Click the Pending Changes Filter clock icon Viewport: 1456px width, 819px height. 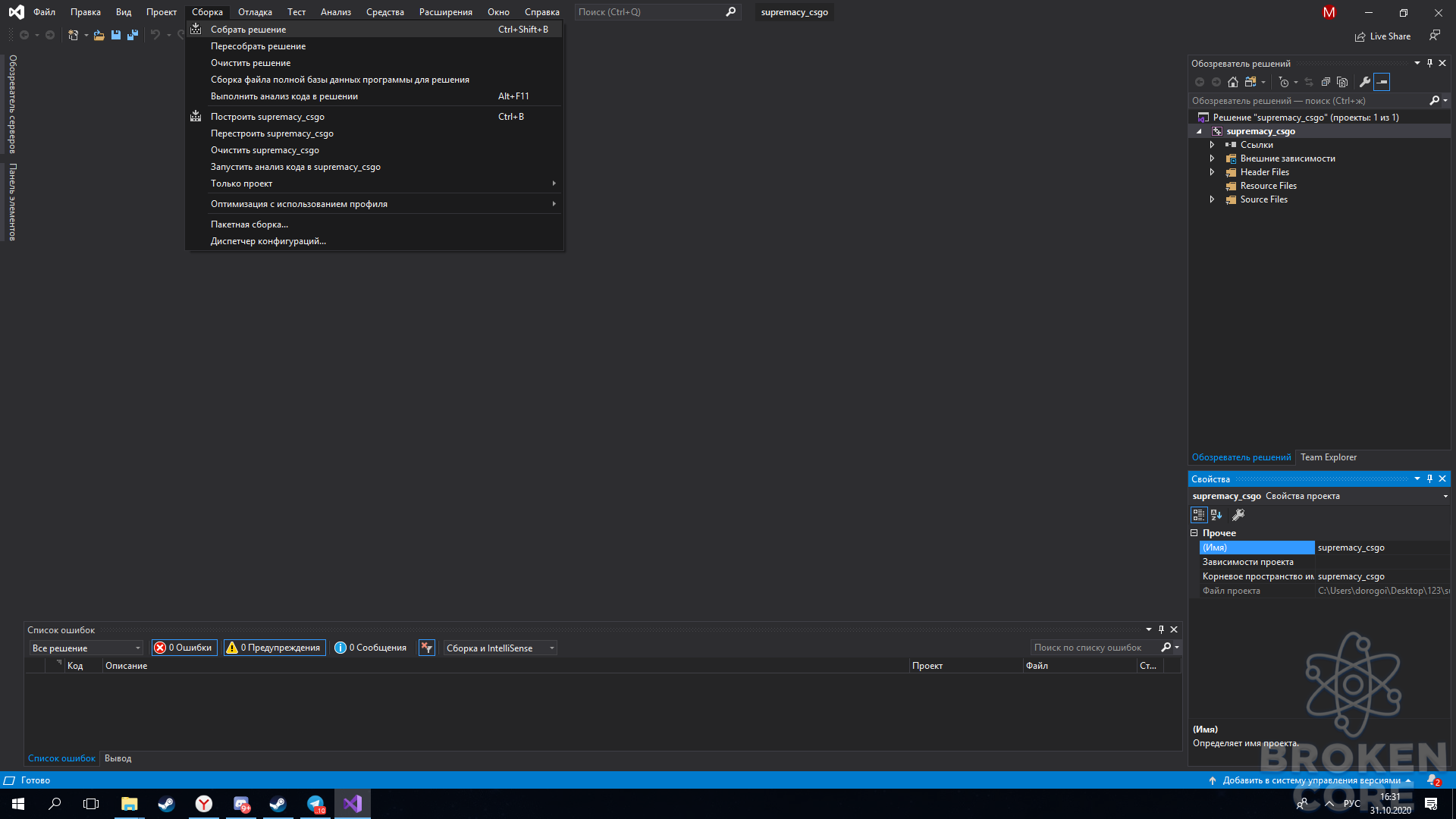[1283, 82]
